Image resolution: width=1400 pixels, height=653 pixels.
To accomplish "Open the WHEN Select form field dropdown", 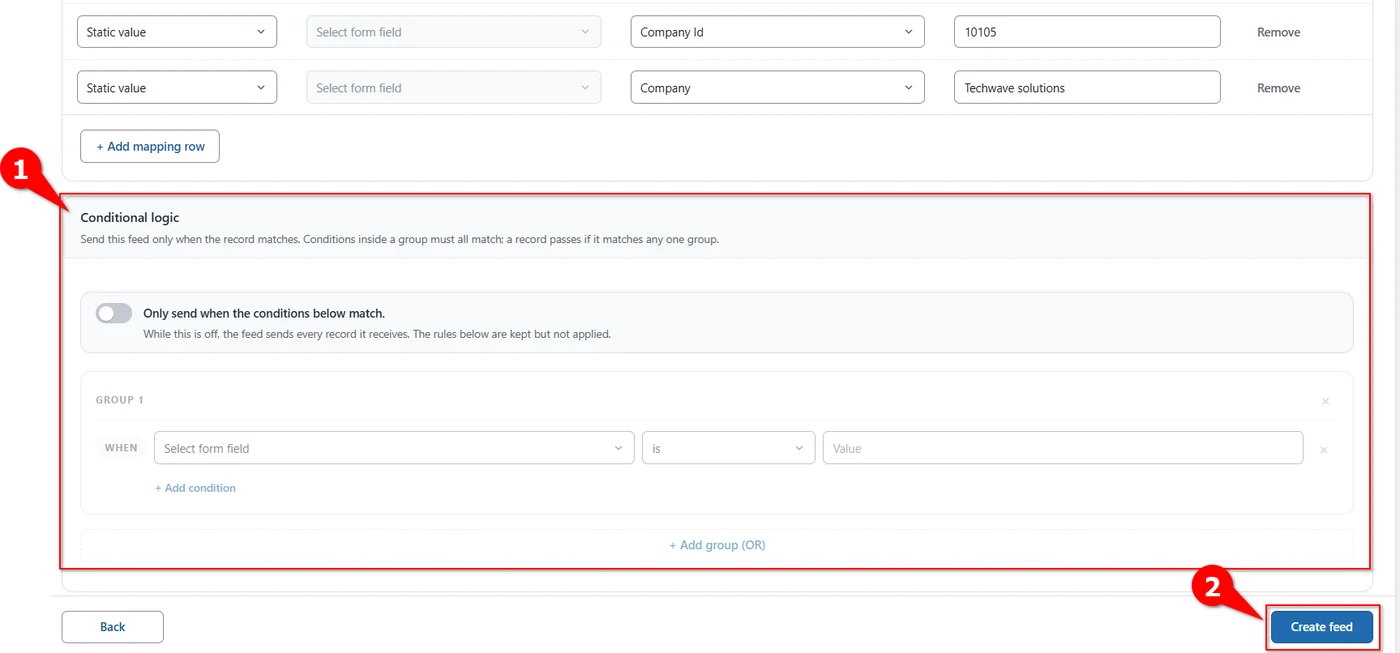I will tap(394, 448).
